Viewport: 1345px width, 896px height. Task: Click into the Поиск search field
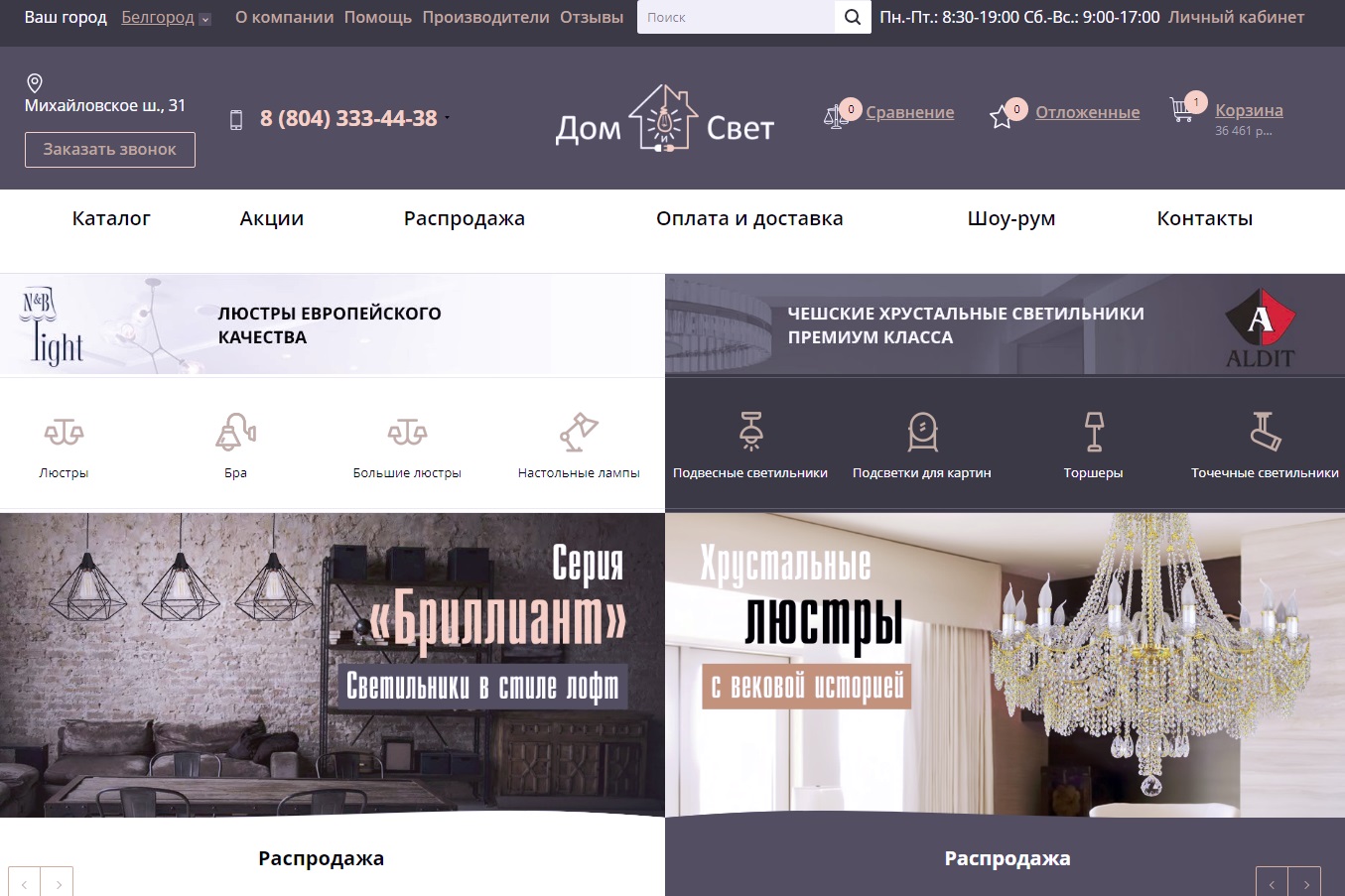735,17
